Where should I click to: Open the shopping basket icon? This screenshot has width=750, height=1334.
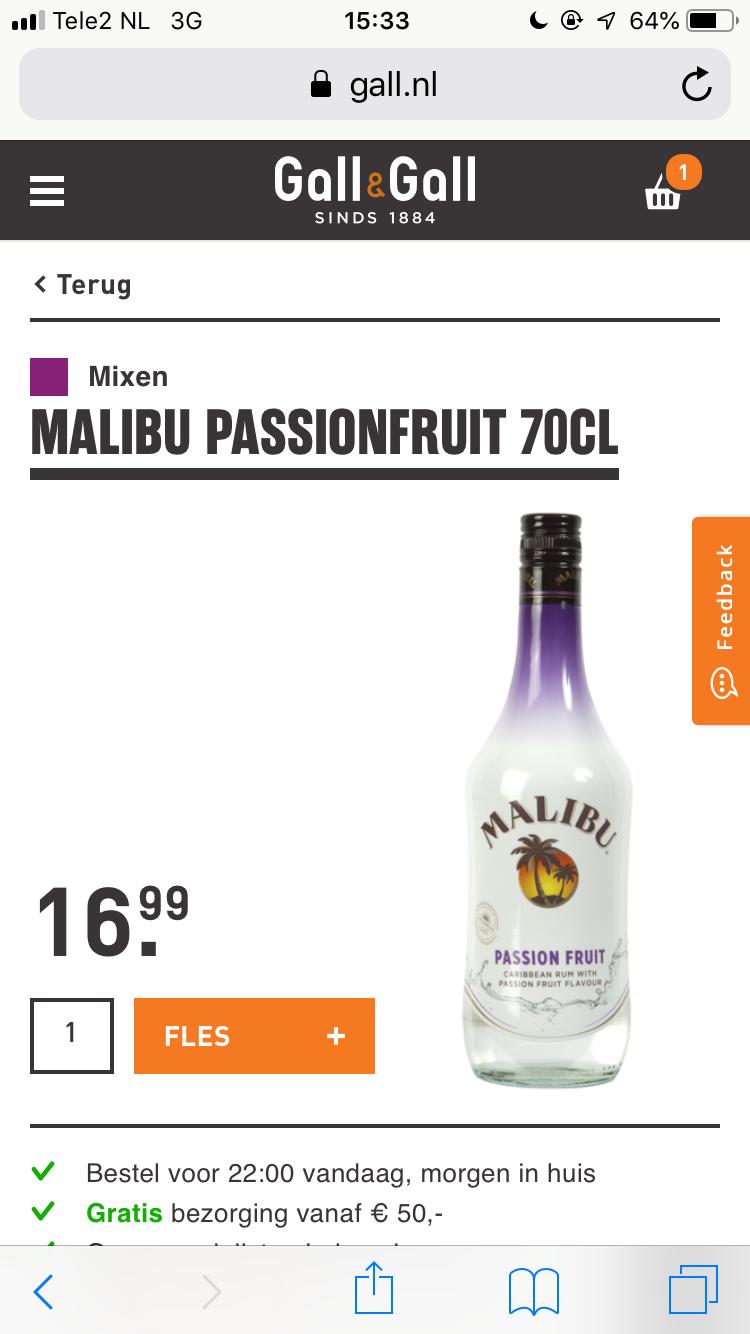click(x=662, y=192)
